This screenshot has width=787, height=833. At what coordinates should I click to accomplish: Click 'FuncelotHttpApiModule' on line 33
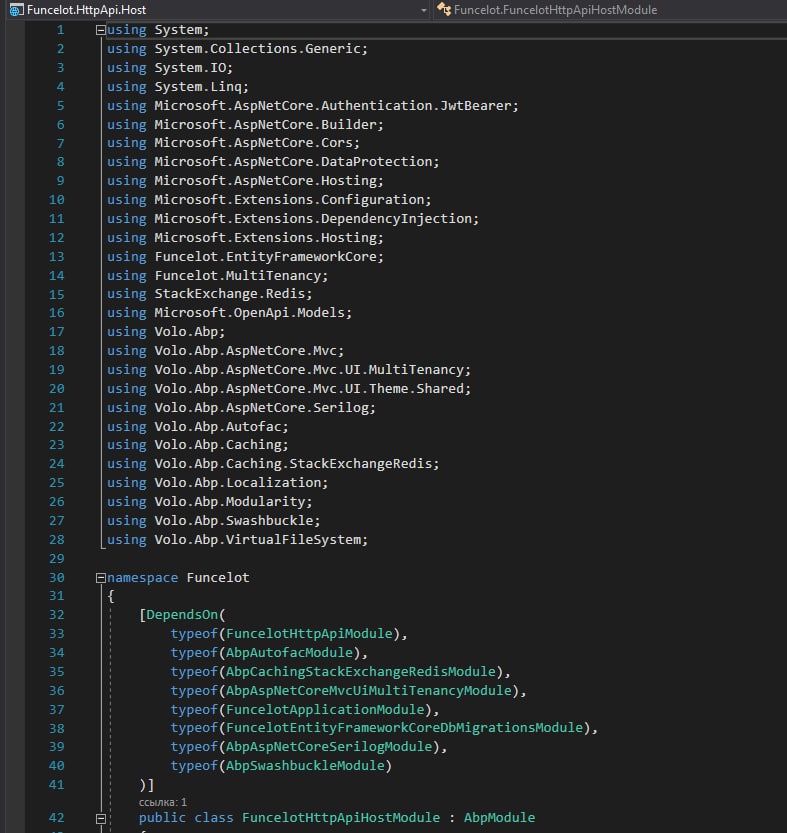[x=309, y=634]
